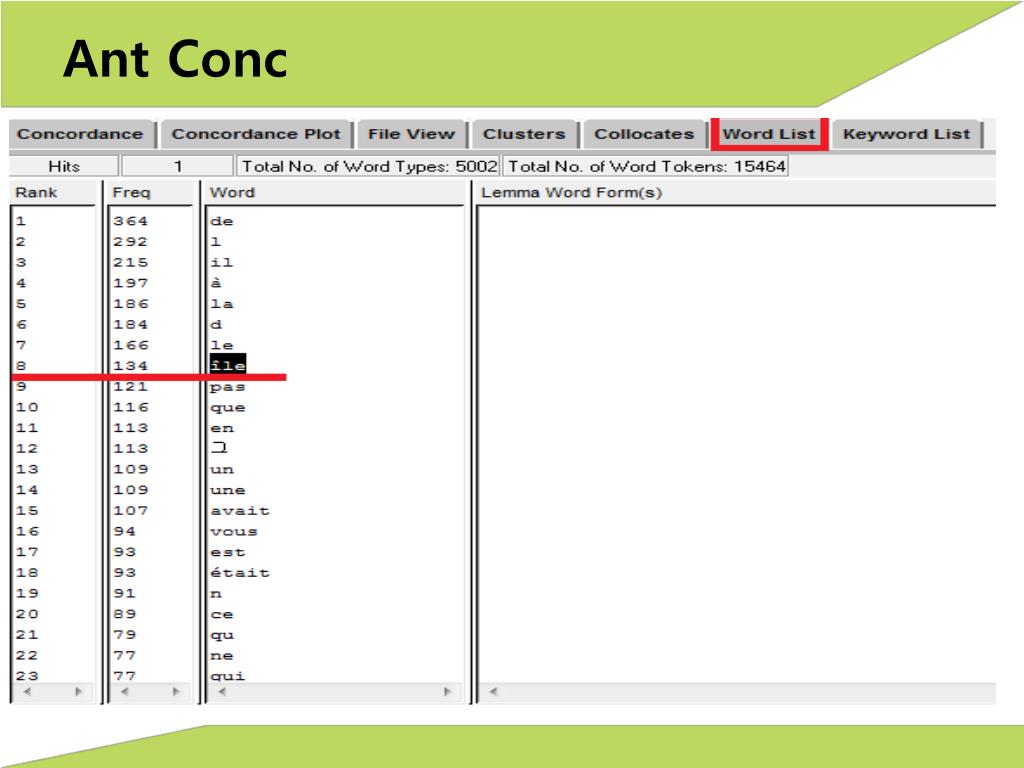Select the word 'que' in list

point(228,408)
